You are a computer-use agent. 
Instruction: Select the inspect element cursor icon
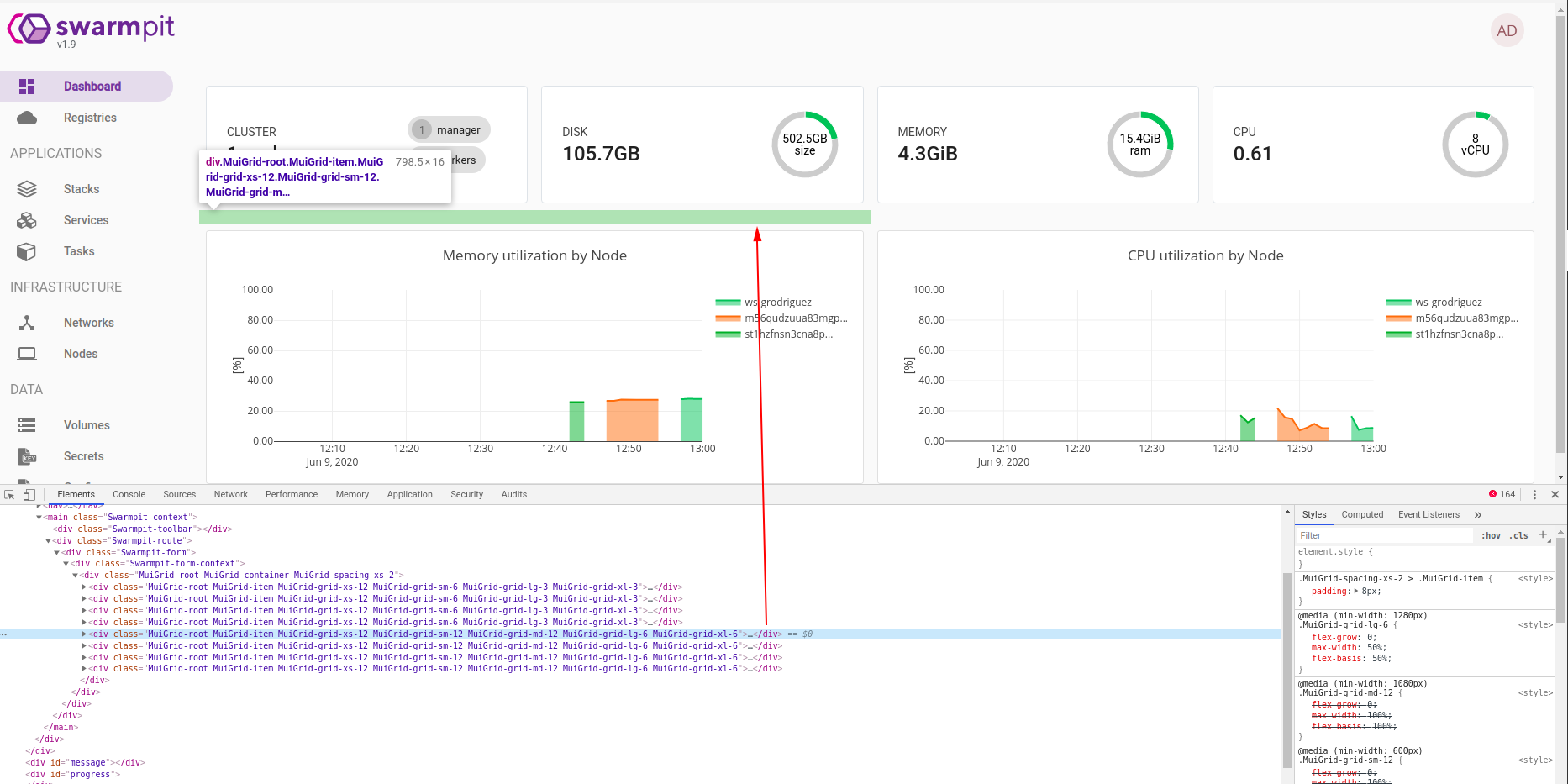9,494
